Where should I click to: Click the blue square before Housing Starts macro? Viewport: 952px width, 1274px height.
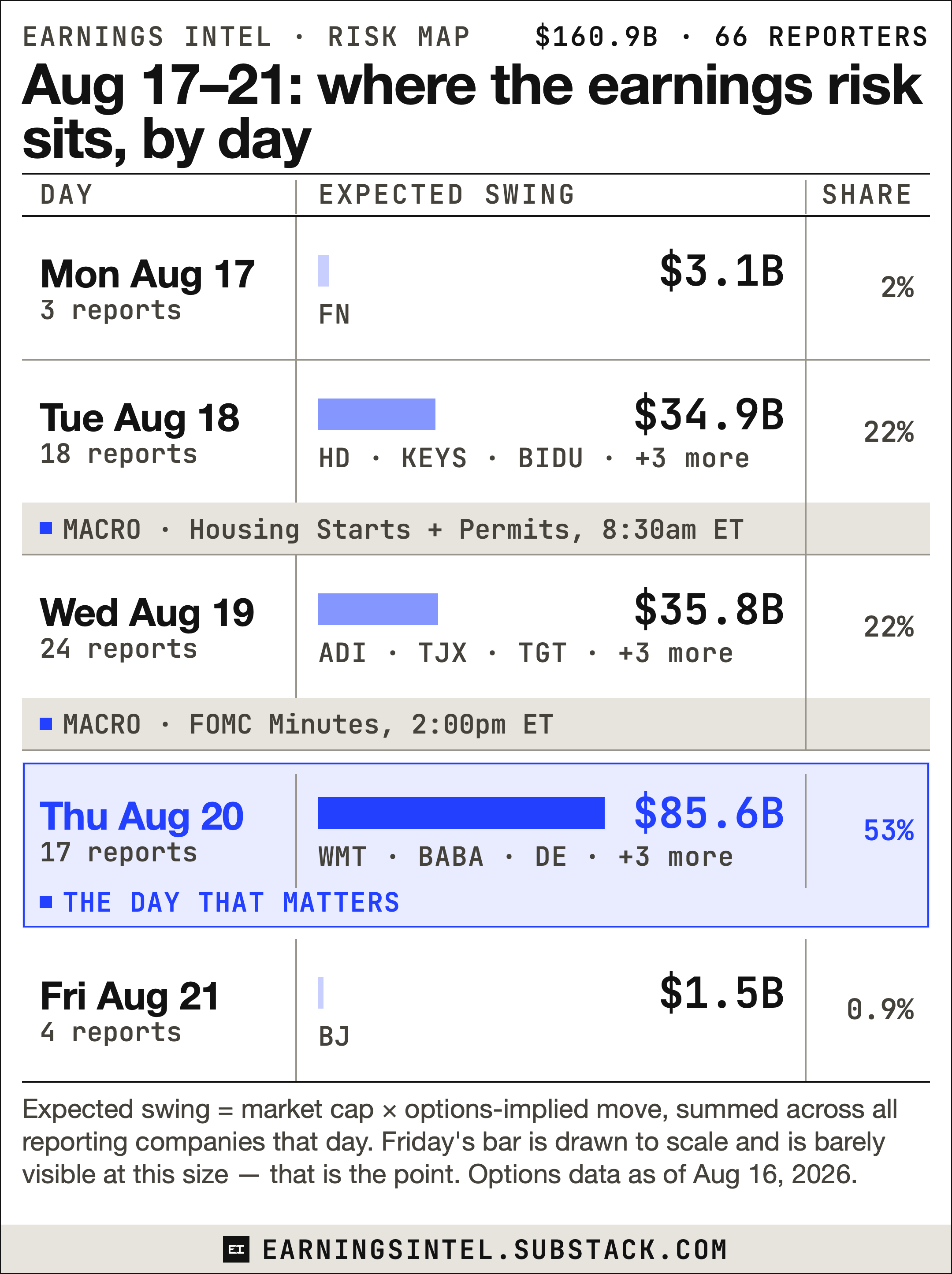coord(46,528)
